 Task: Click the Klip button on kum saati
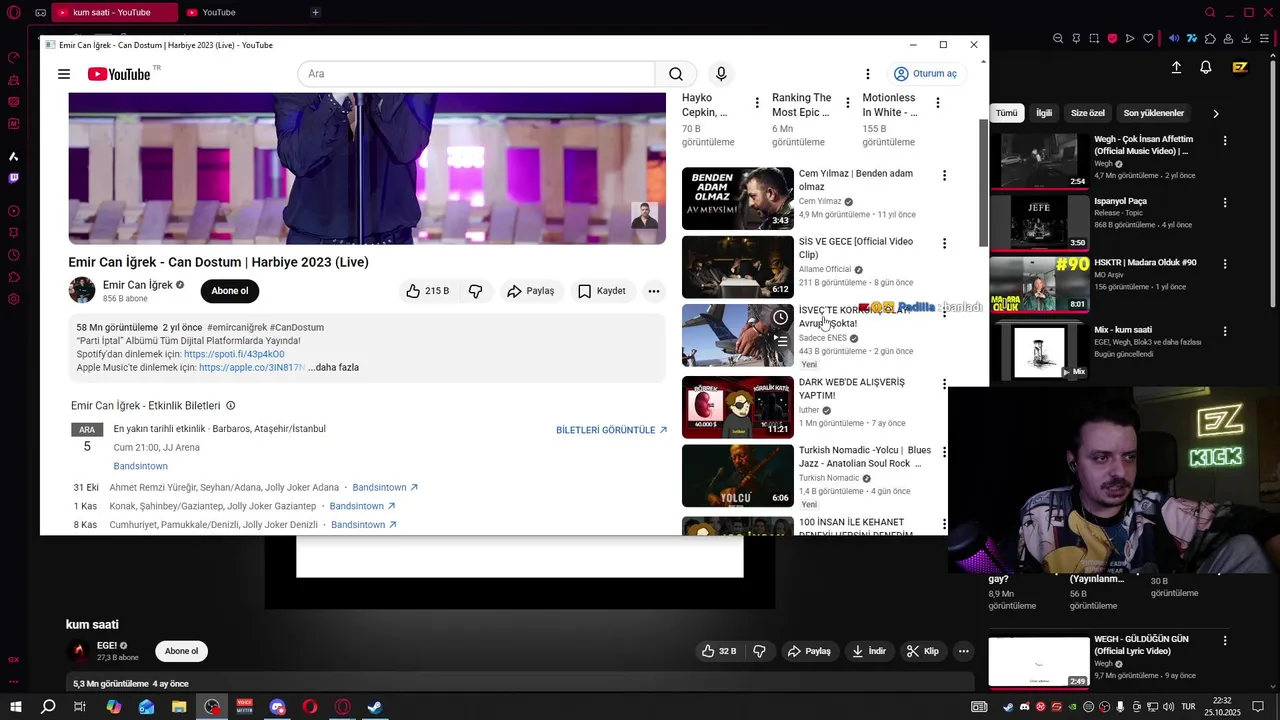coord(922,651)
